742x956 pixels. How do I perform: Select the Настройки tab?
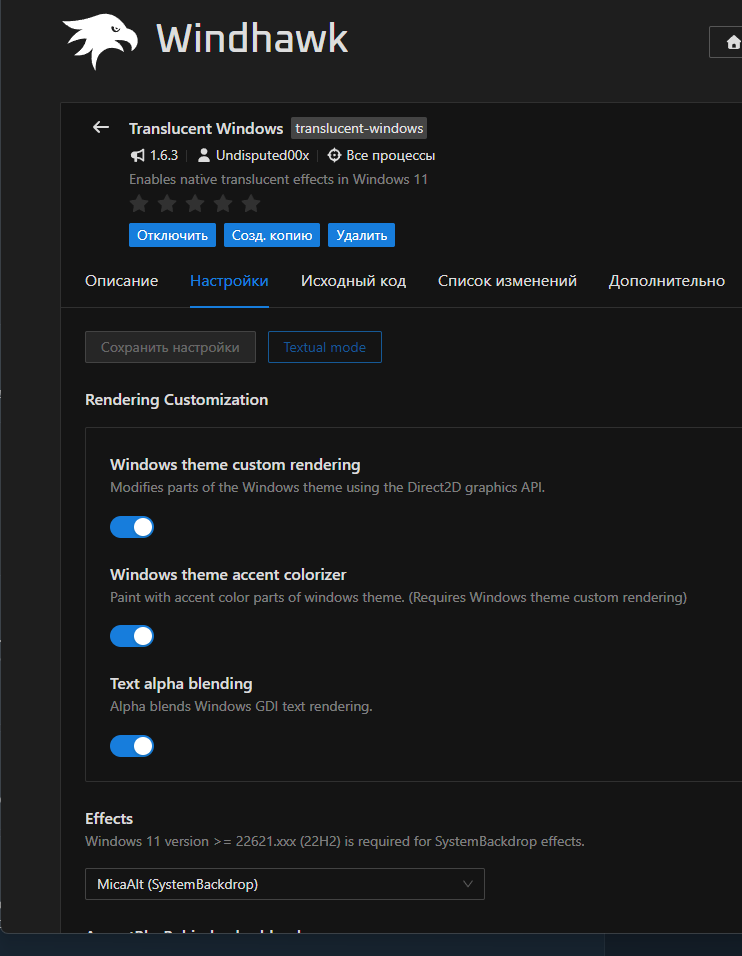click(x=229, y=280)
